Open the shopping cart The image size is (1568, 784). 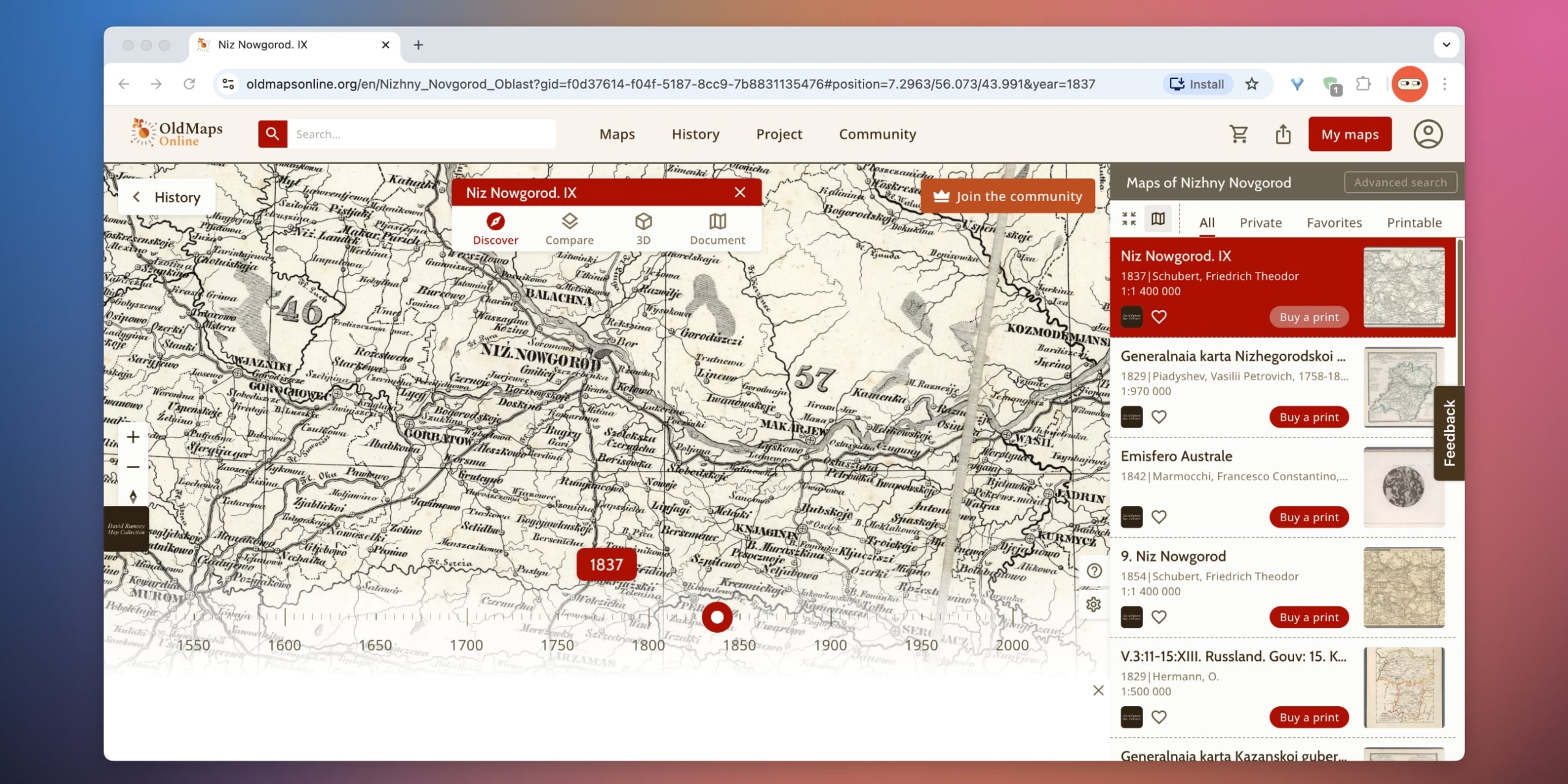coord(1238,134)
